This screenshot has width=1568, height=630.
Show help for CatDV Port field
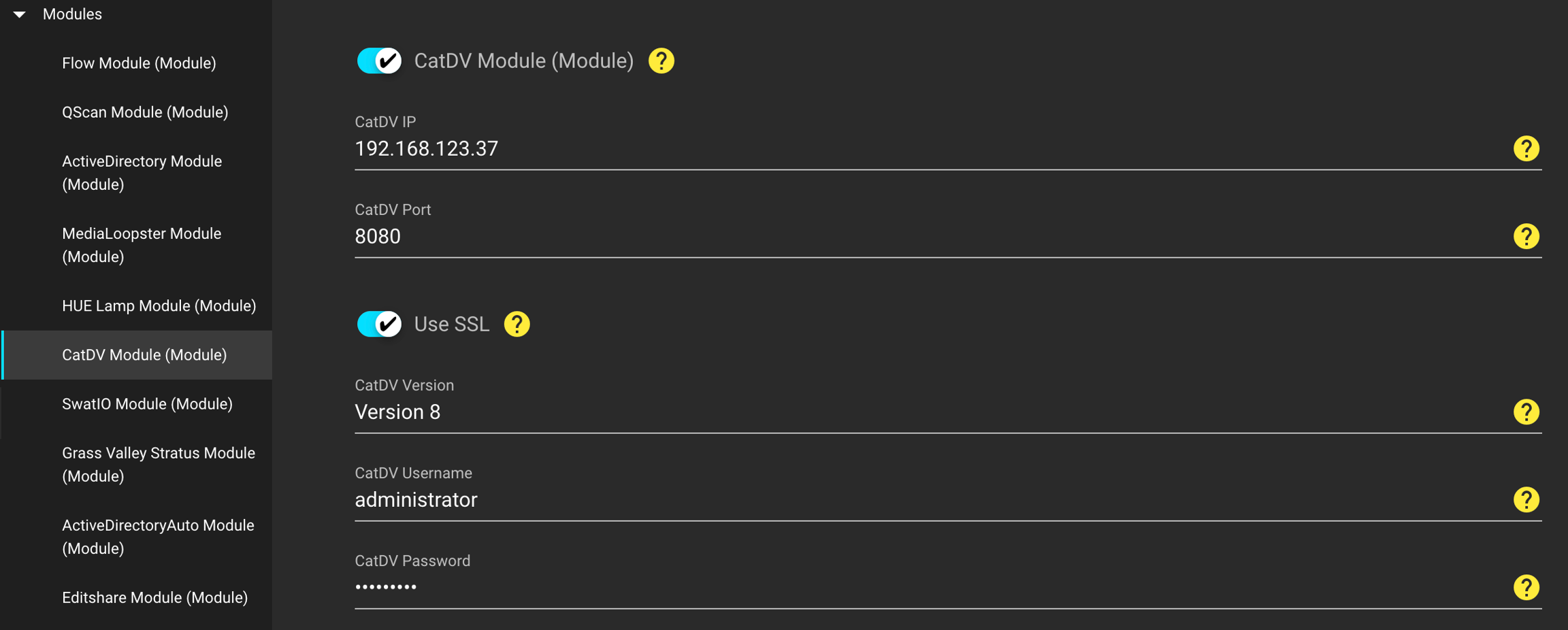click(1526, 236)
